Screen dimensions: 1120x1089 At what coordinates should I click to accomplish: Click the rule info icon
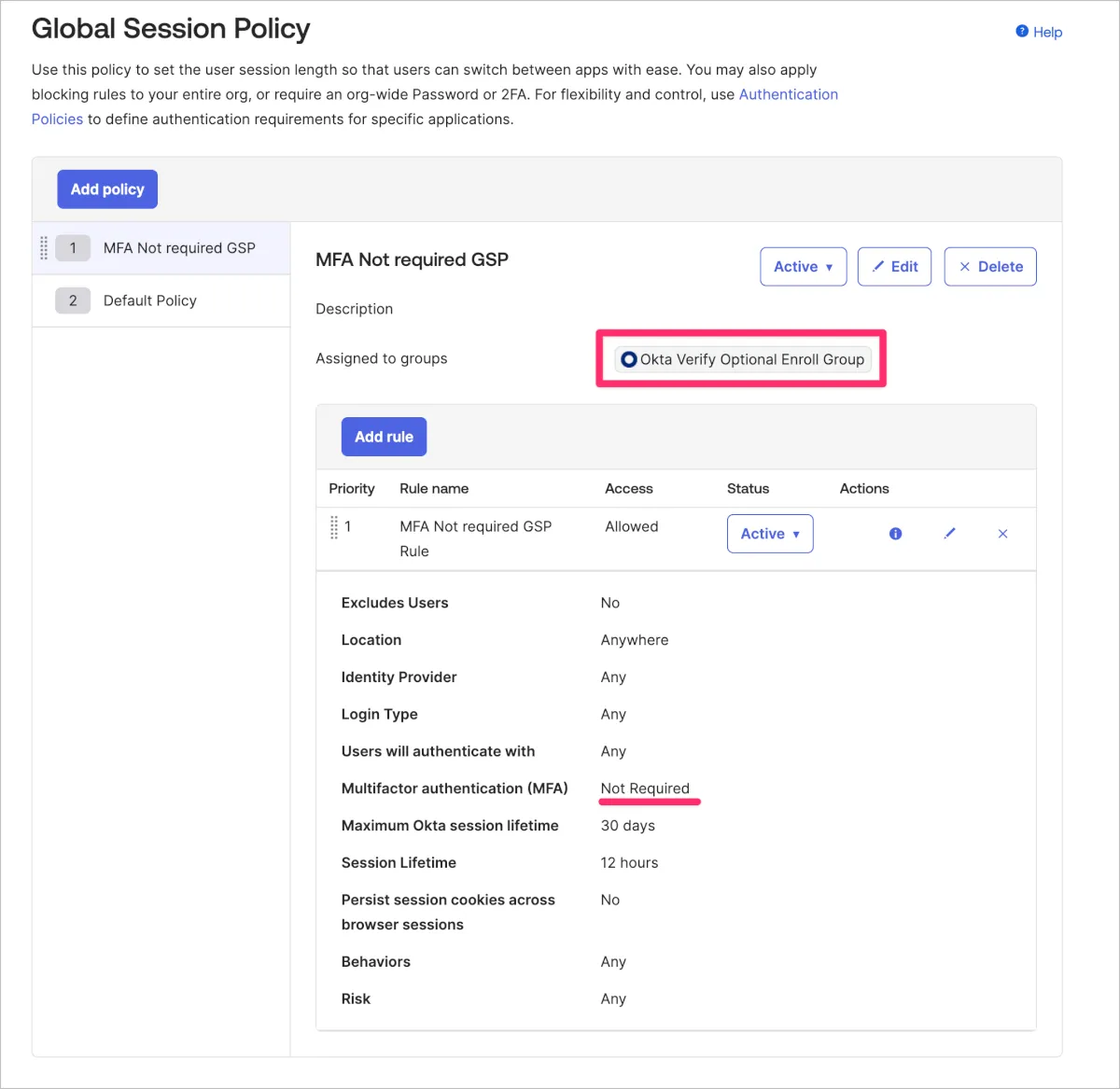tap(895, 534)
